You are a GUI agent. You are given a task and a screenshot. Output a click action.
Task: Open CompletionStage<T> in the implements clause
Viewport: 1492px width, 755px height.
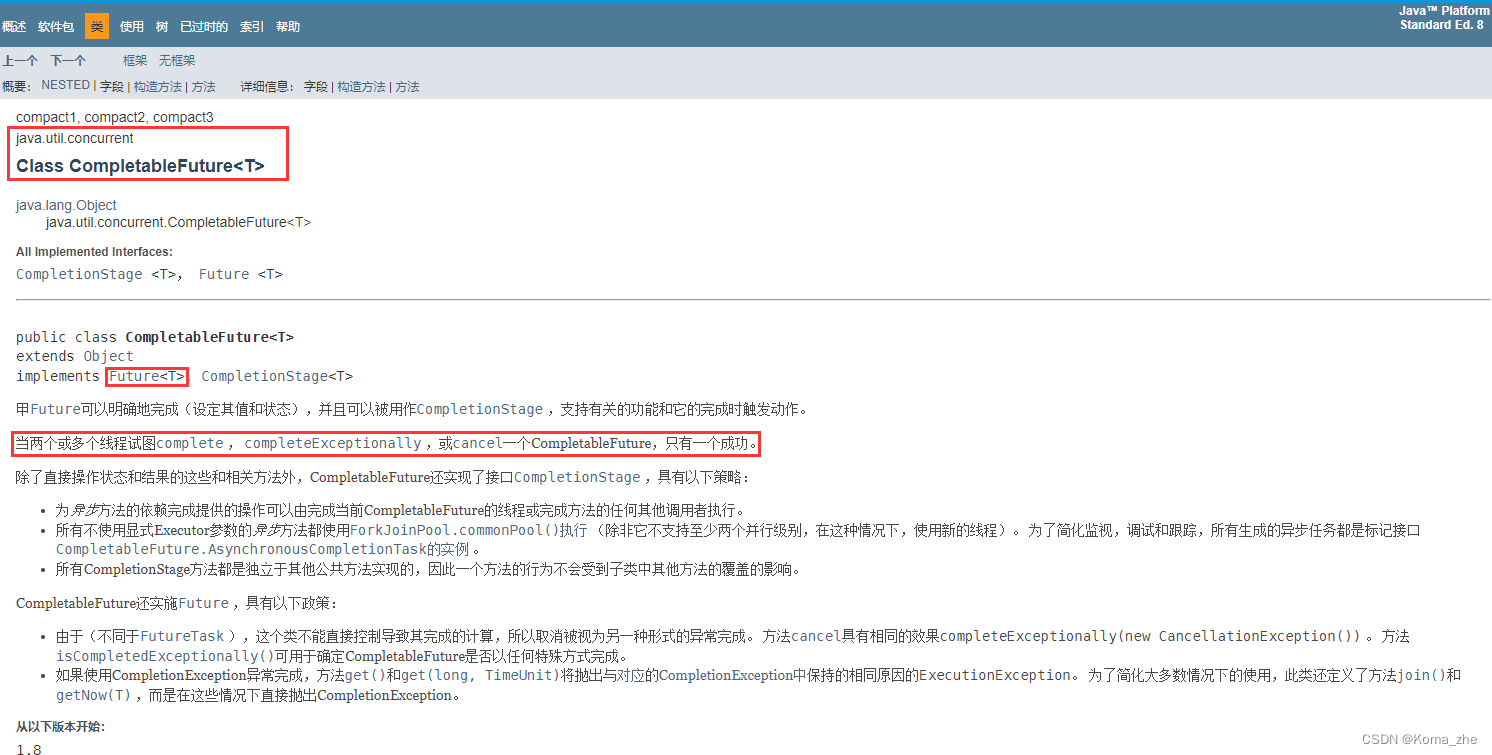[x=277, y=376]
